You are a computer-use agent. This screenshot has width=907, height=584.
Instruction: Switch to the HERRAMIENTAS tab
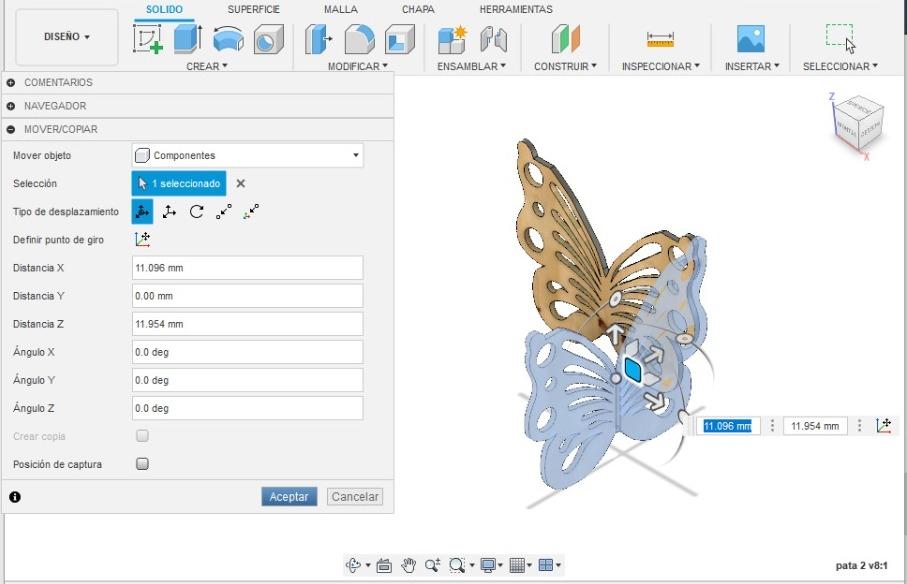tap(516, 9)
